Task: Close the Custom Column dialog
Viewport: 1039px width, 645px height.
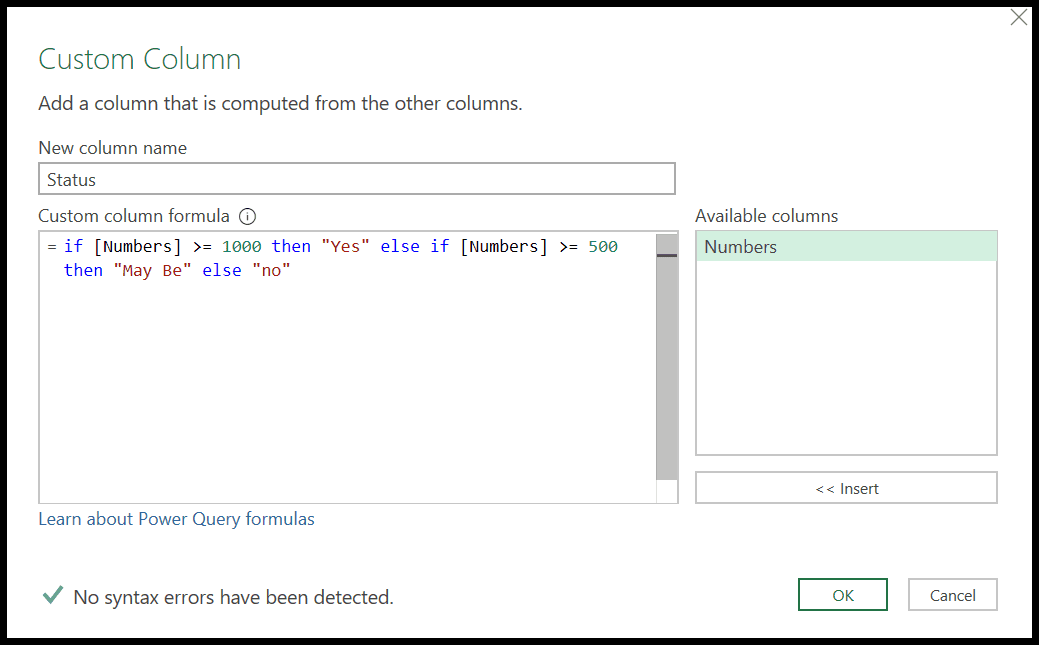Action: click(1018, 17)
